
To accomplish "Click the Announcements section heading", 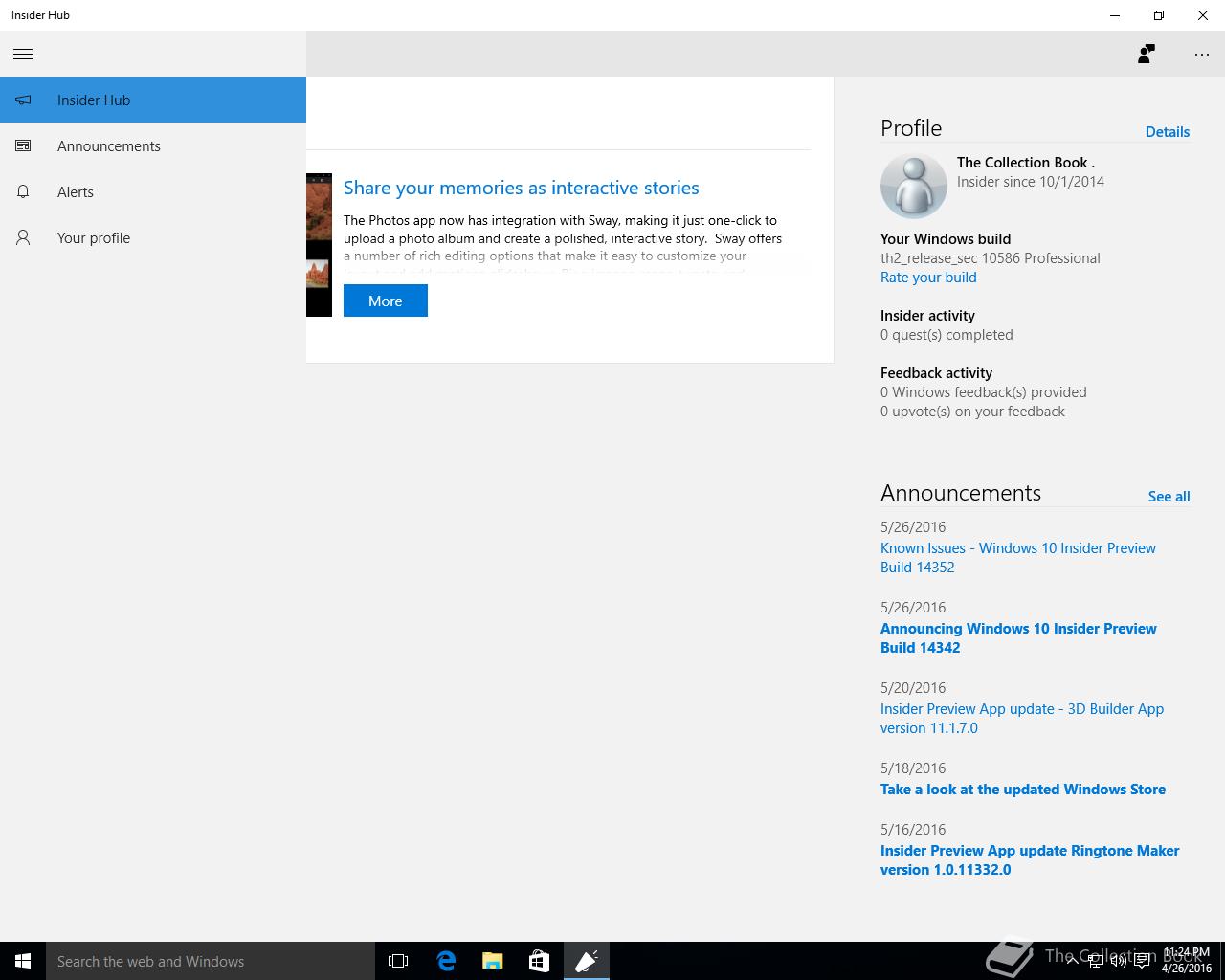I will pos(961,493).
